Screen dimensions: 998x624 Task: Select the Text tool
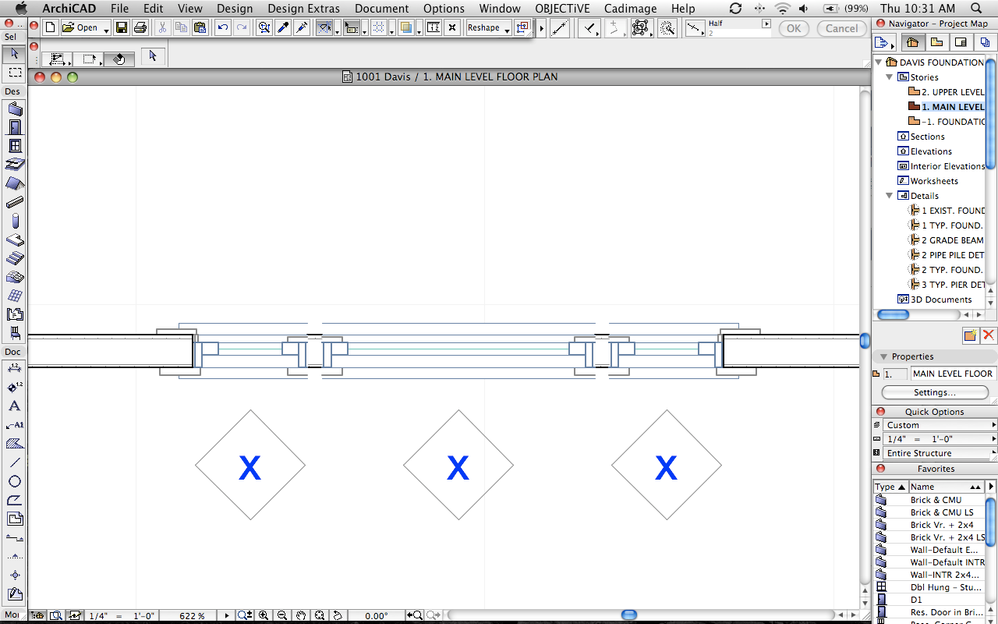pyautogui.click(x=14, y=406)
